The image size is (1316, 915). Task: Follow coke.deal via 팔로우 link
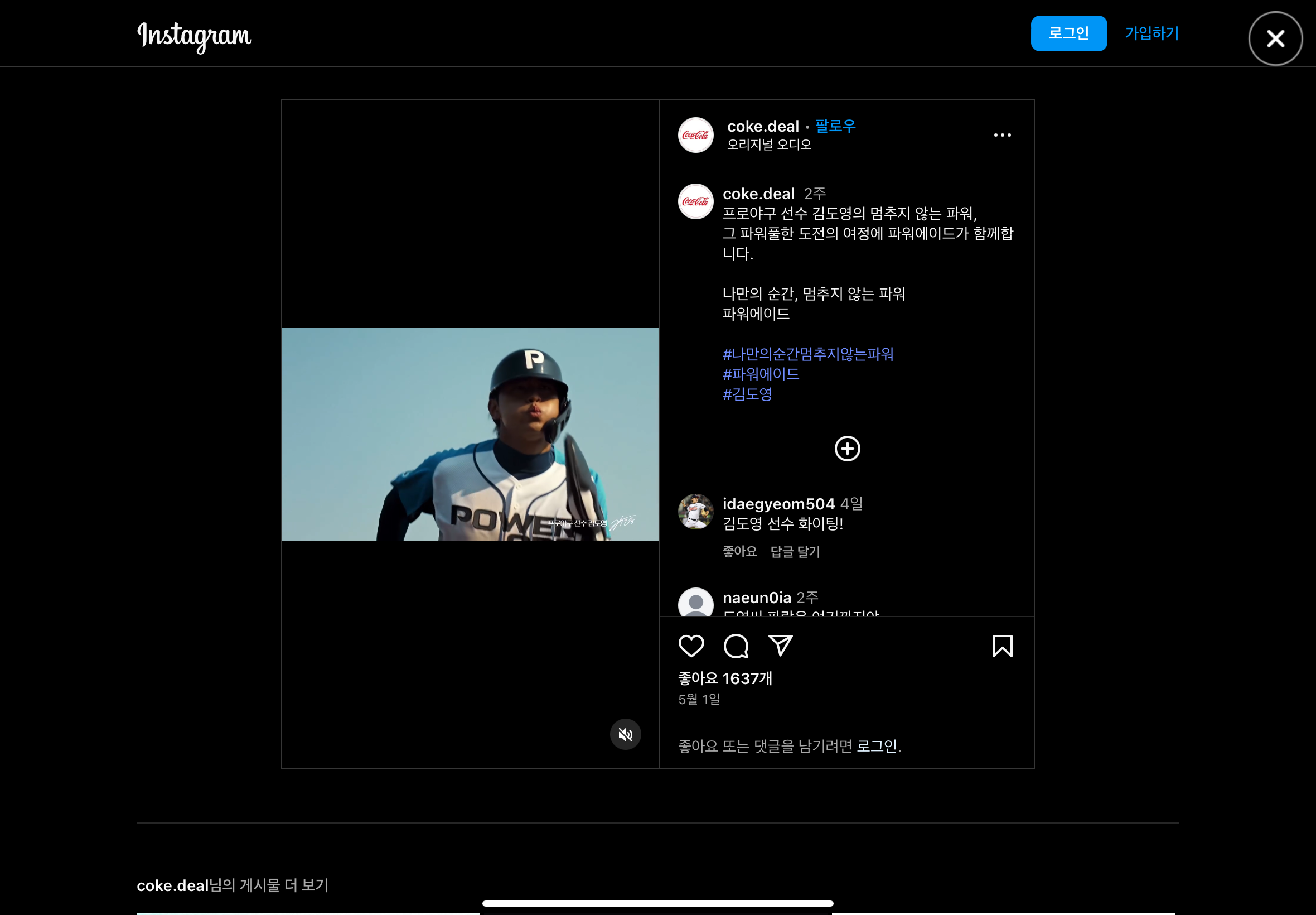pyautogui.click(x=835, y=126)
